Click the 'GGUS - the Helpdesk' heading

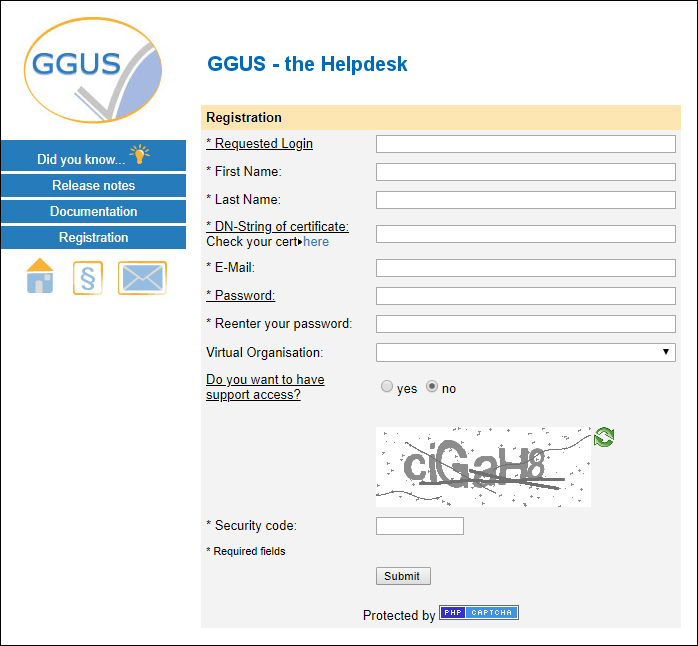(307, 64)
